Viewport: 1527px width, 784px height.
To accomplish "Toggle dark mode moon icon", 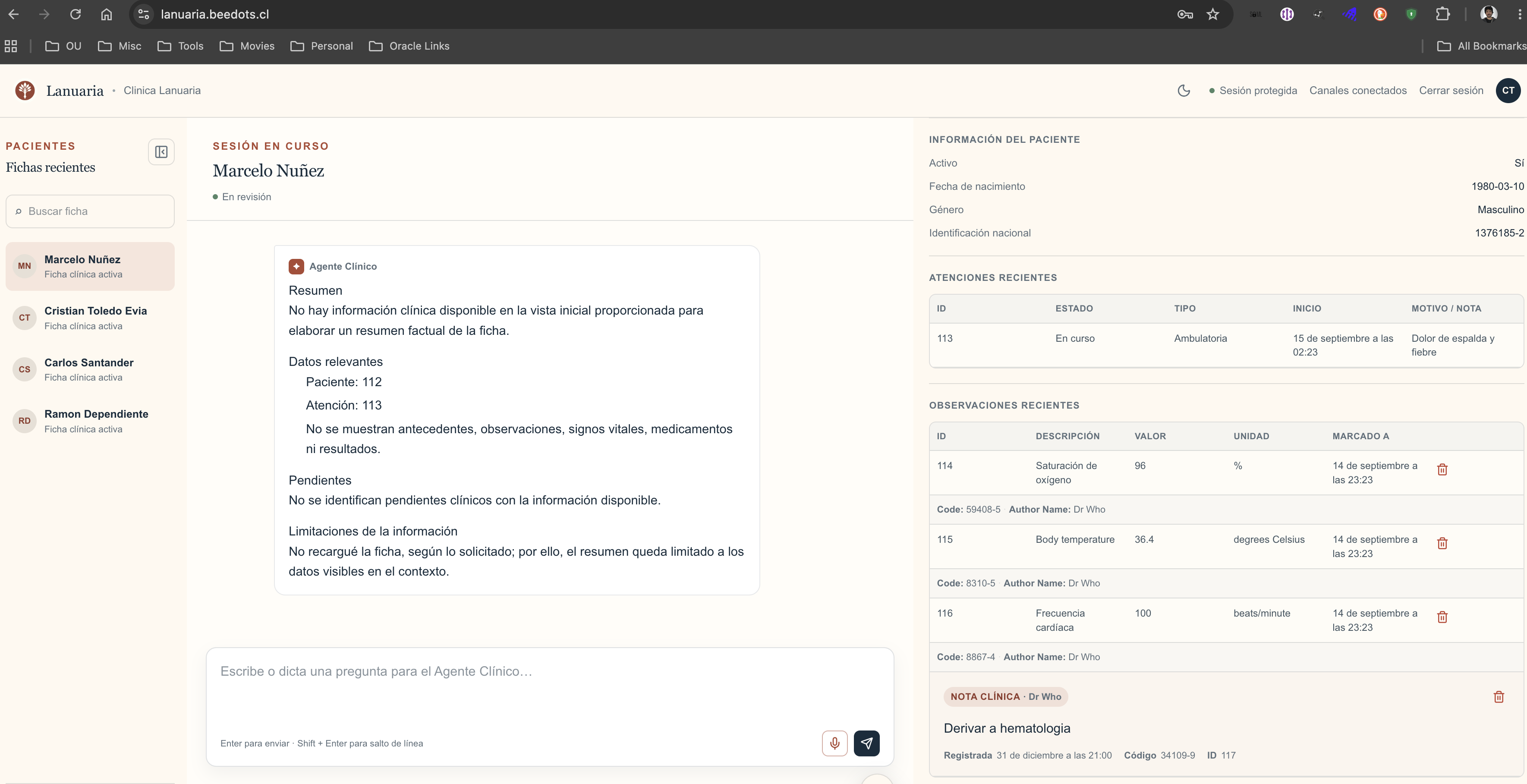I will click(x=1183, y=91).
